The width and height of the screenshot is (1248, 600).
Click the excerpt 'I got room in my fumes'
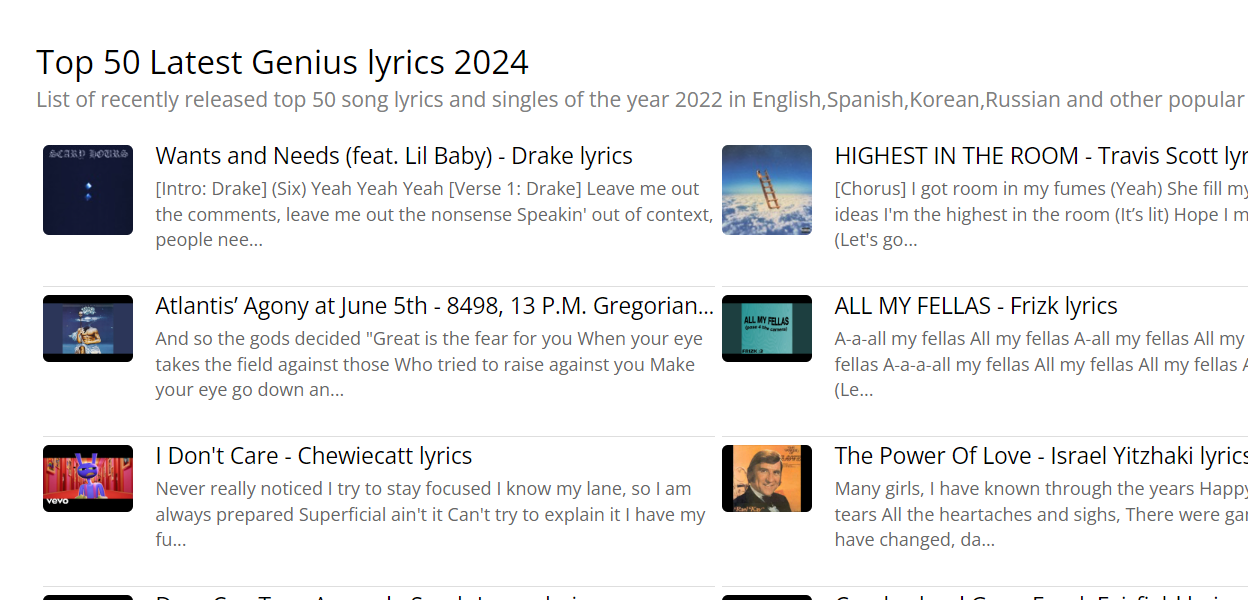pos(1041,214)
